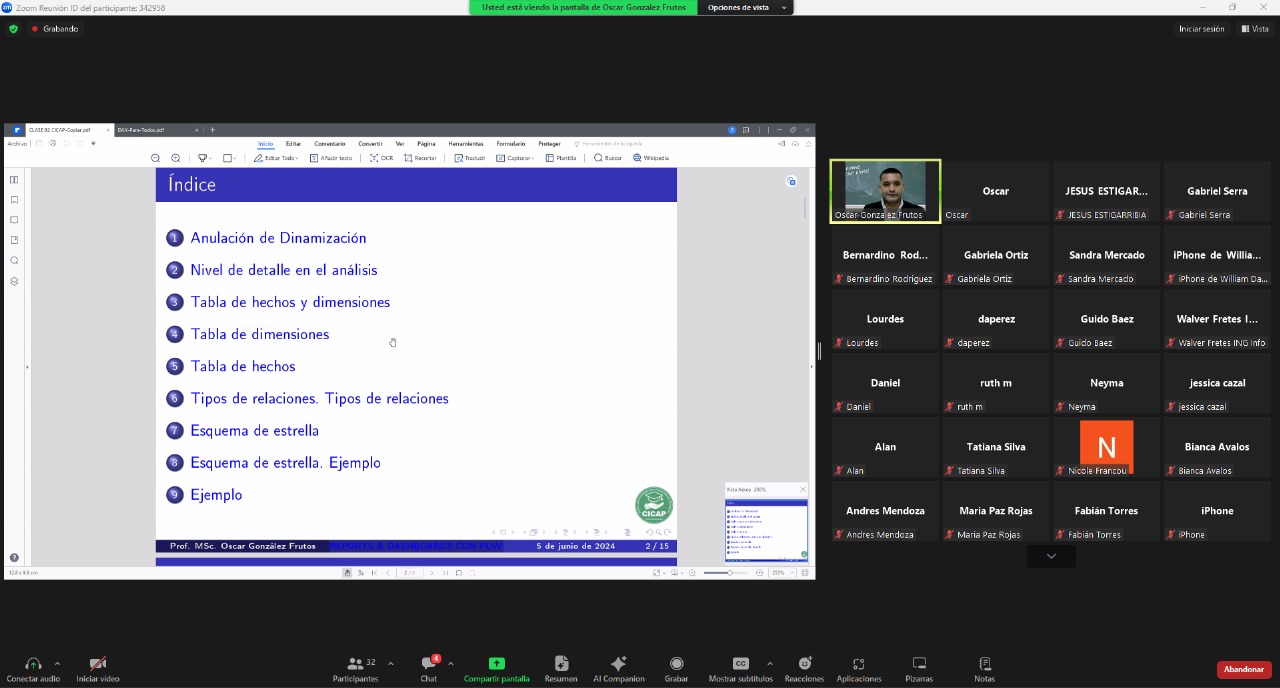
Task: Show more participants with down chevron
Action: (1051, 556)
